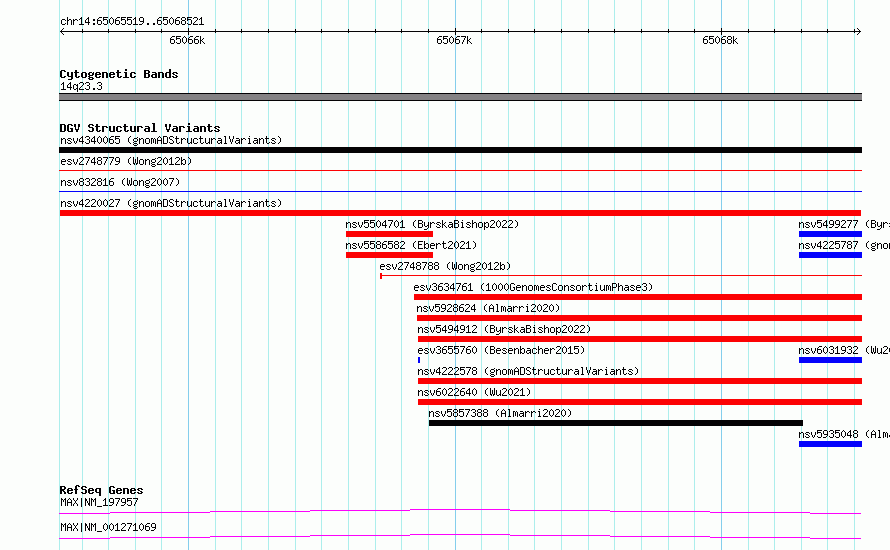Click the red bar under nsv4222578
This screenshot has height=550, width=890.
(x=640, y=381)
